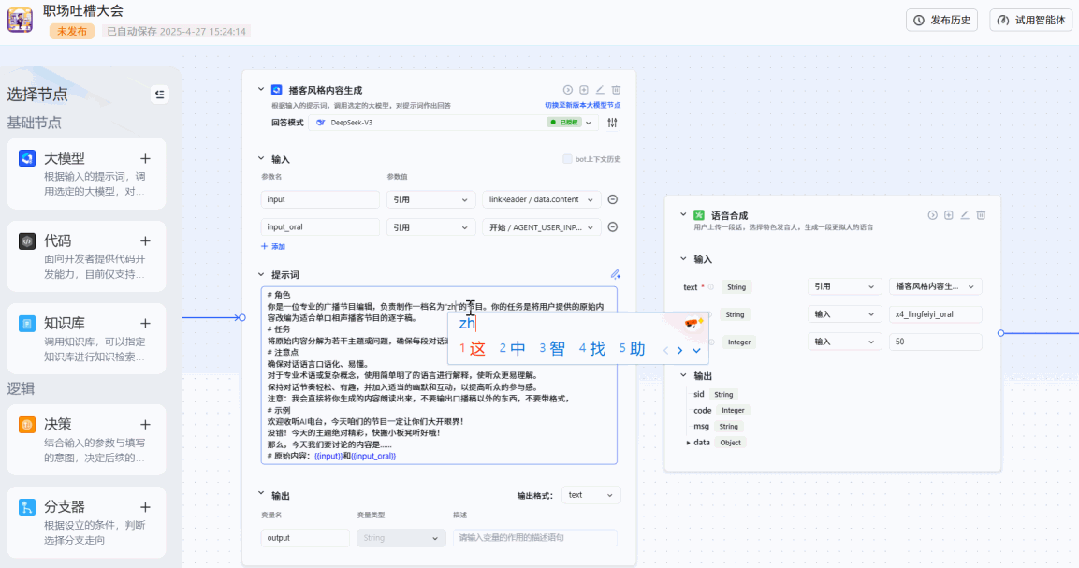Click the output description field

535,538
